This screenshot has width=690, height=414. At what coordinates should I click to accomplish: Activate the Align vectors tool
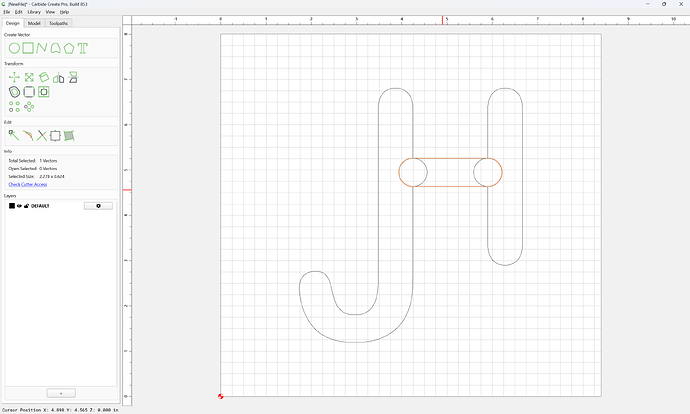pos(73,77)
